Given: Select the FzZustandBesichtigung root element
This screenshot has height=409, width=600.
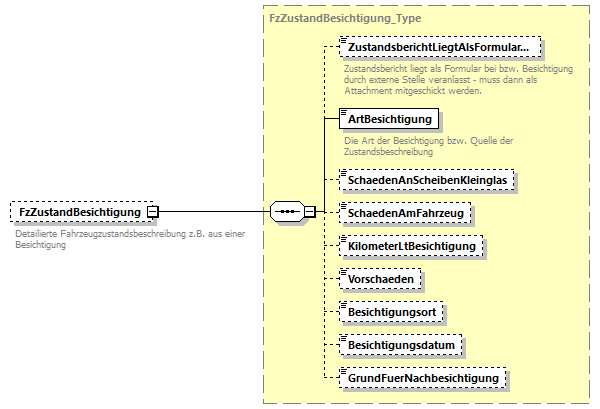Looking at the screenshot, I should pos(80,212).
